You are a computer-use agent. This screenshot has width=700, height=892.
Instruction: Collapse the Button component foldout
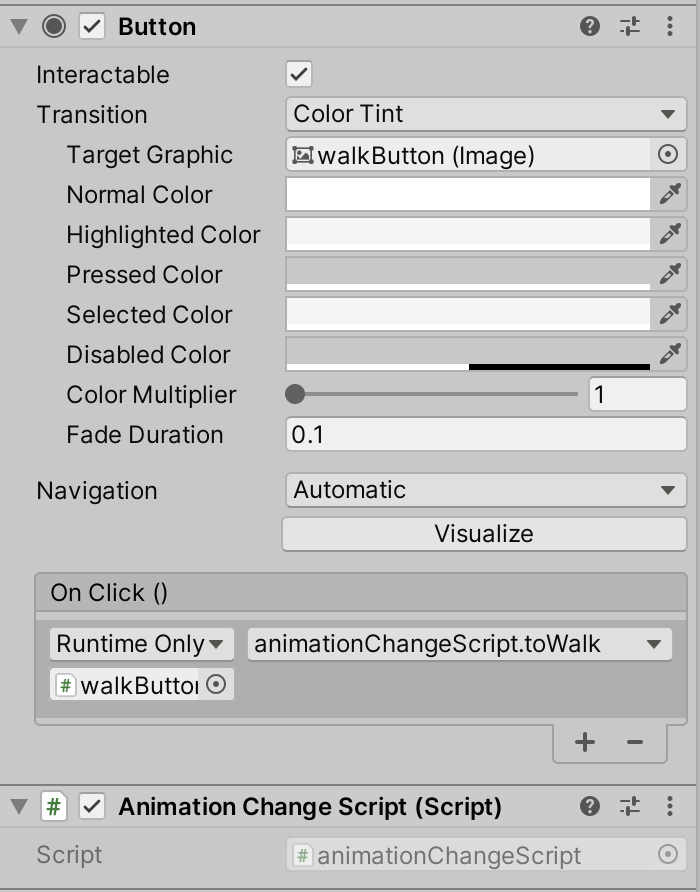click(19, 27)
